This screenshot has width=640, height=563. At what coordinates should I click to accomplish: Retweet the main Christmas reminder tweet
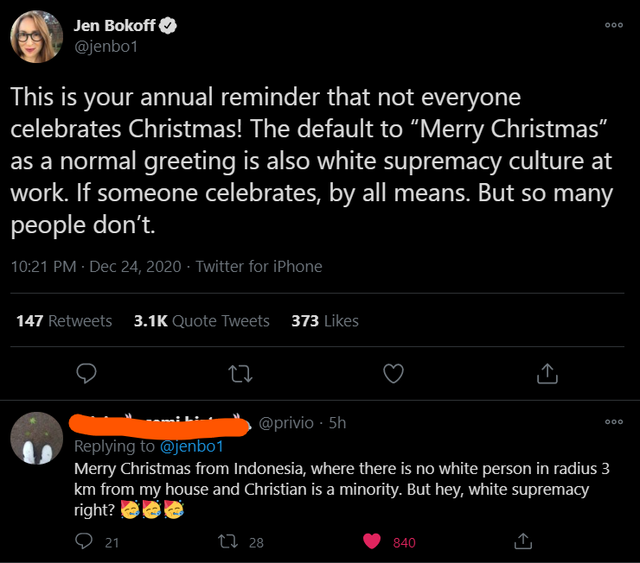[x=240, y=373]
